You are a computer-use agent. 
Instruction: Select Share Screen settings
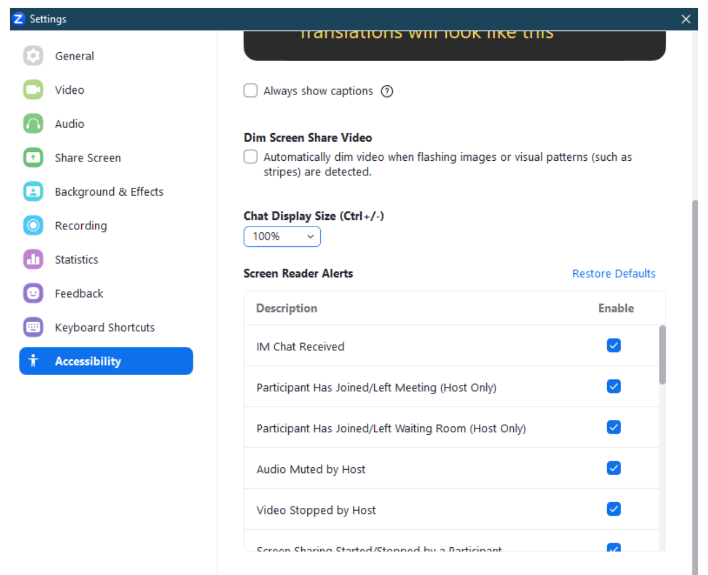point(106,158)
